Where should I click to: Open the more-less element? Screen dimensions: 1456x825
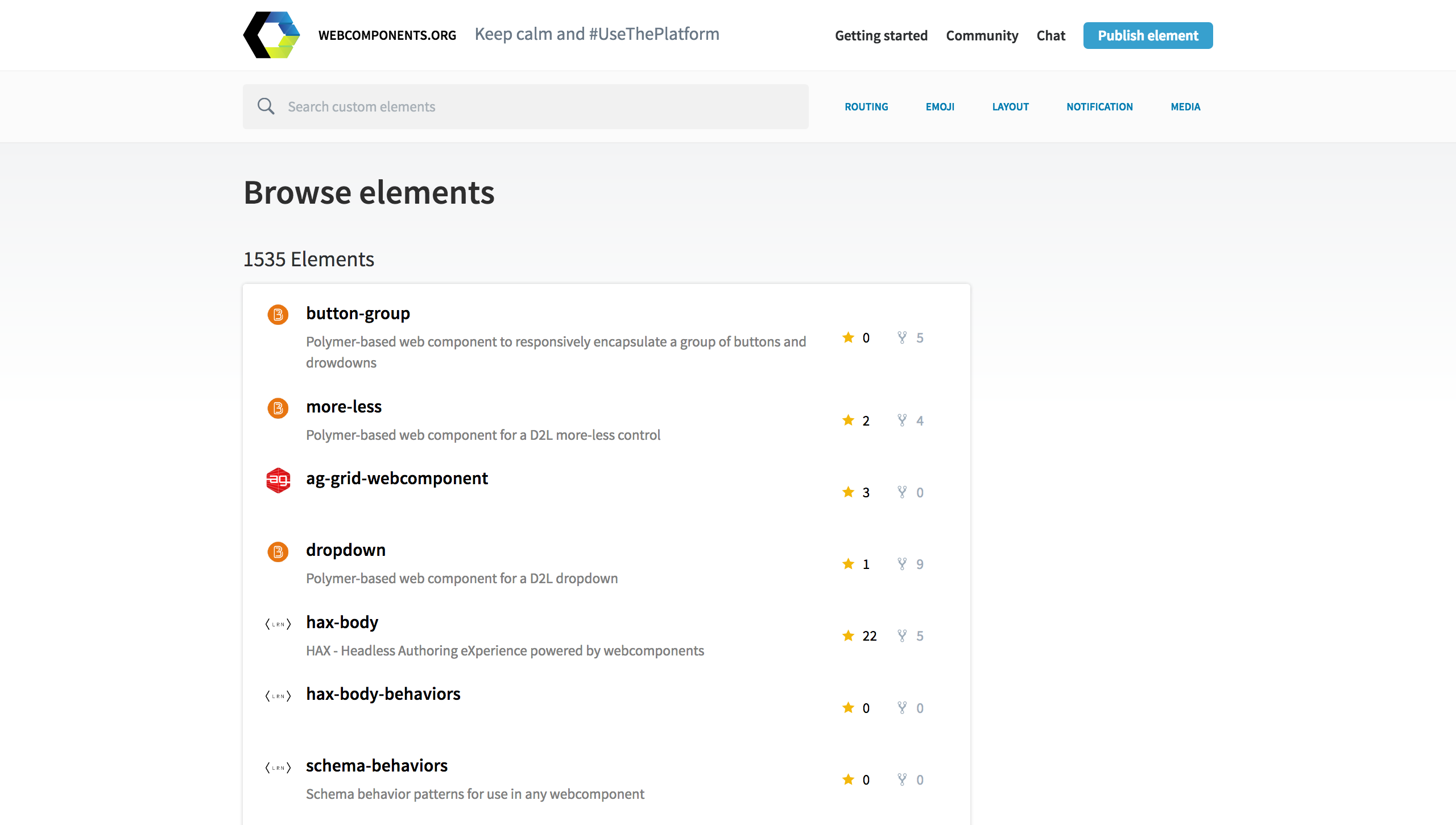point(344,407)
